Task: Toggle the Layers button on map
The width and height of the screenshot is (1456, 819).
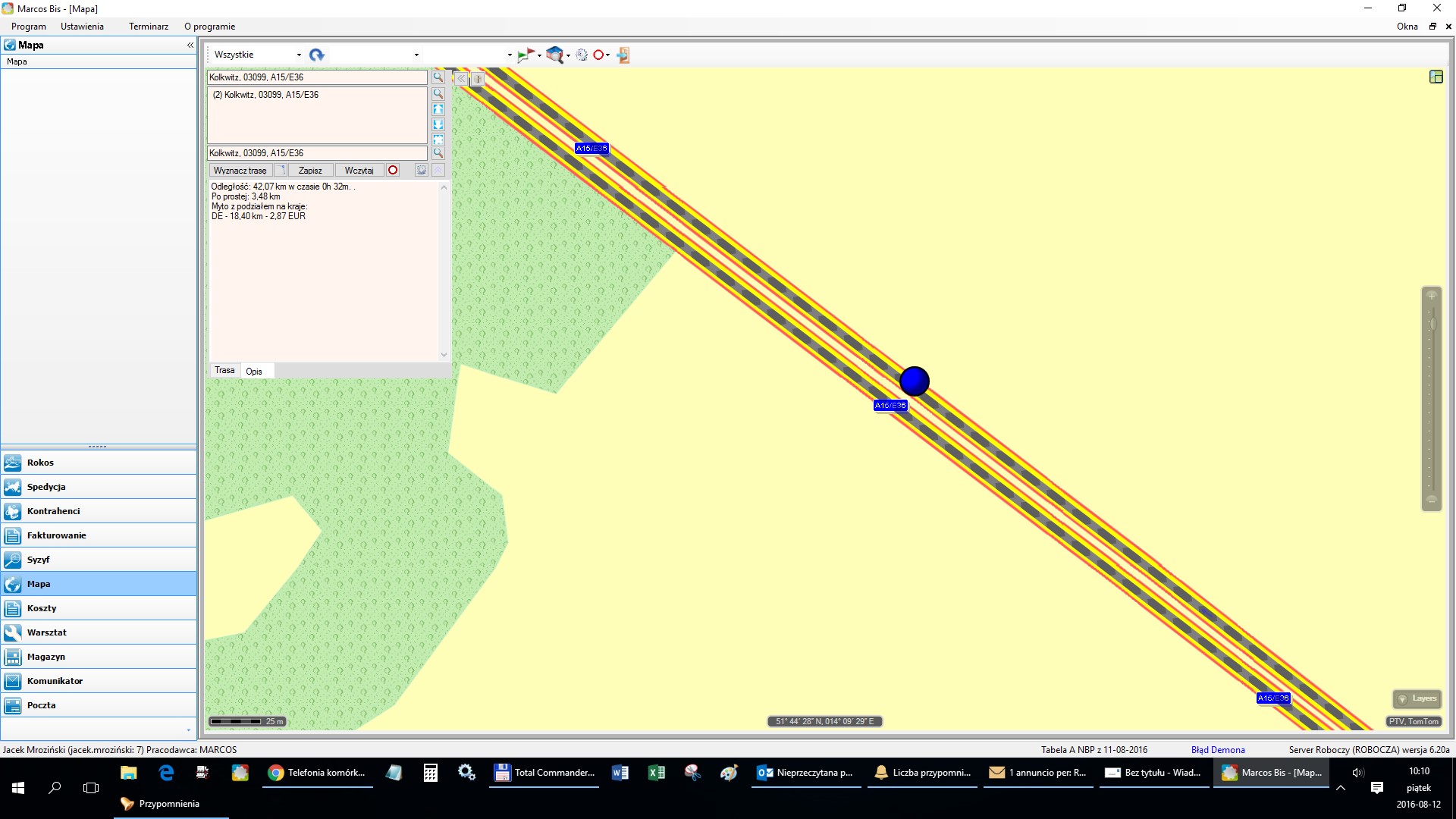Action: tap(1417, 698)
